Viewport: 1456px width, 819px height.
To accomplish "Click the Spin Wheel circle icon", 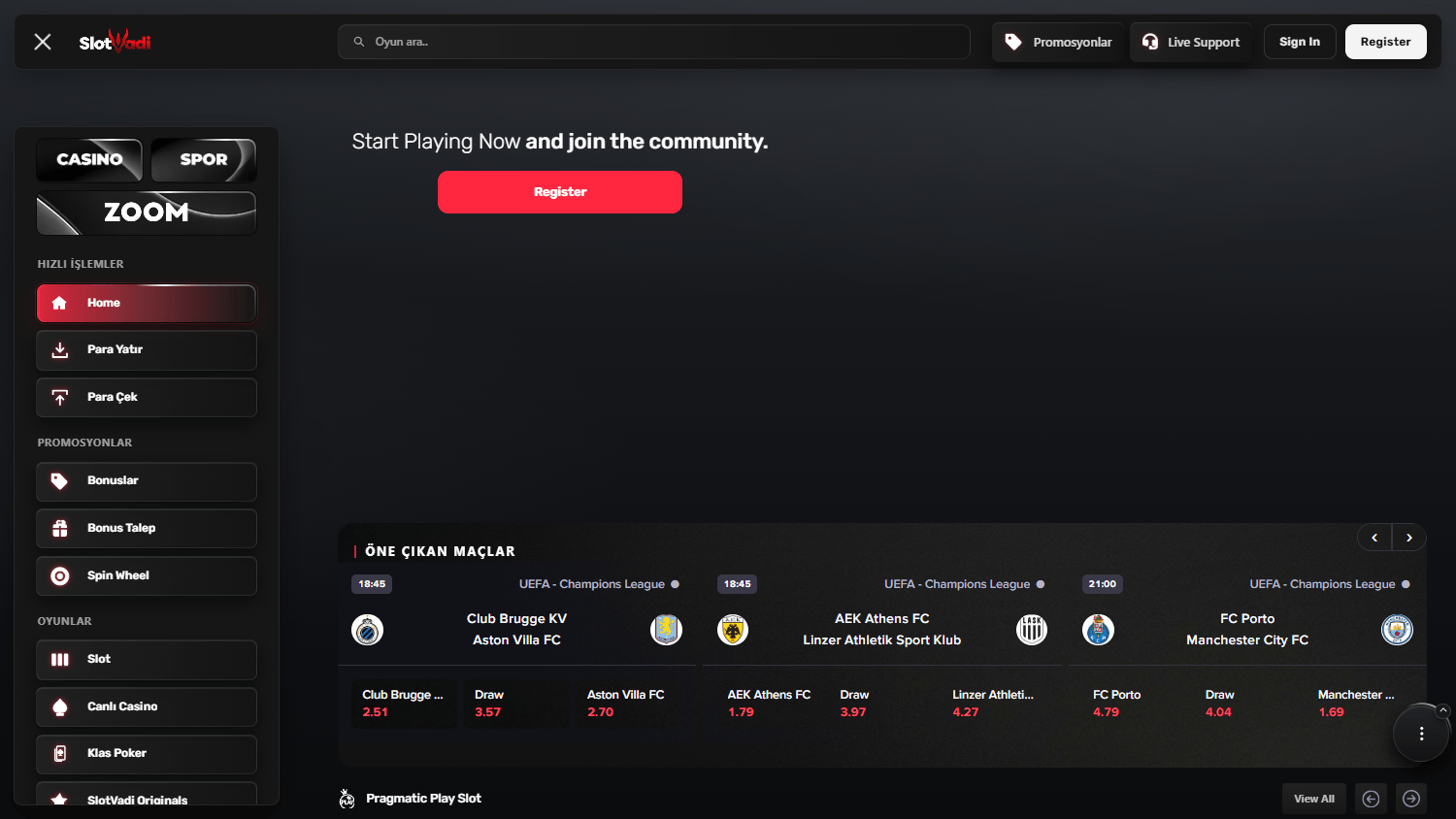I will 60,576.
